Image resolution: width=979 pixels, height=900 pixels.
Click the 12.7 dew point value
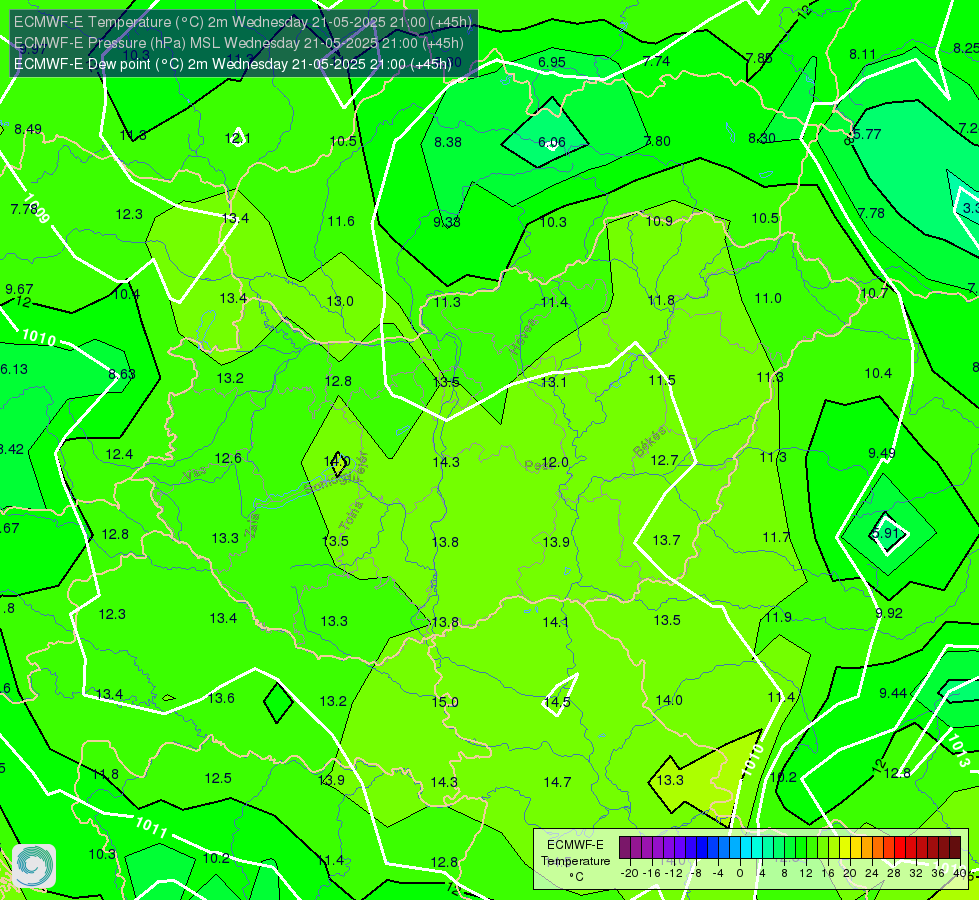coord(664,461)
